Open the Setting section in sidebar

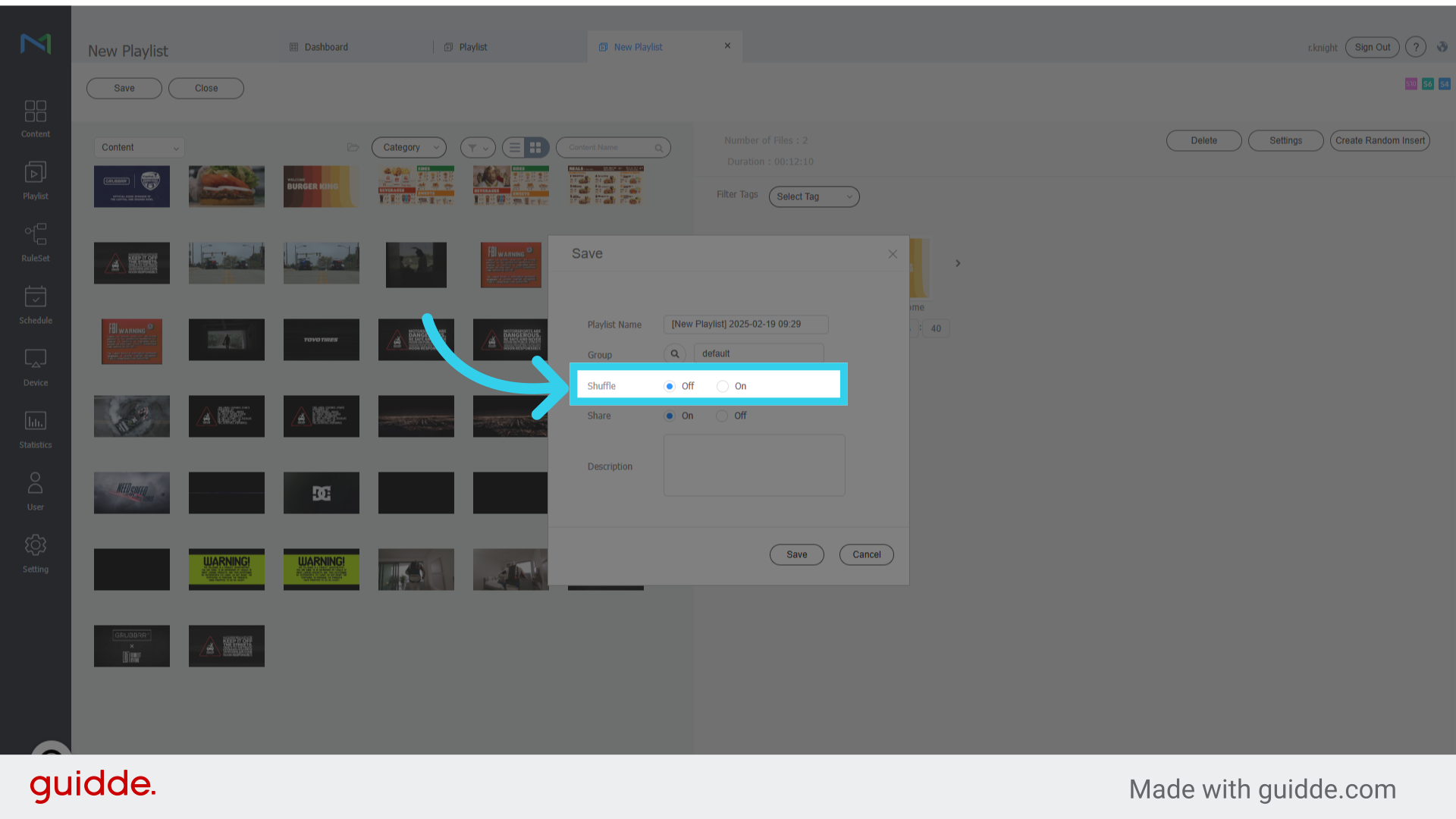[x=35, y=554]
